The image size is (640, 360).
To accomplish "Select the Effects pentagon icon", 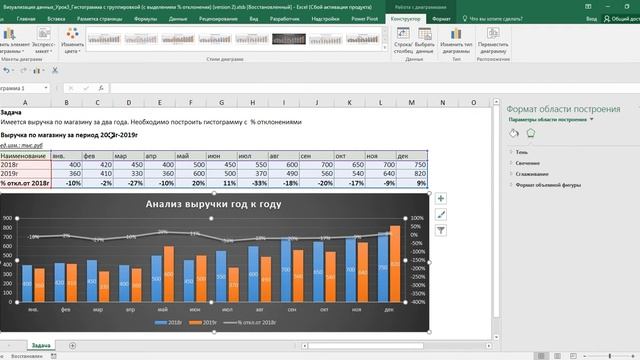I will click(531, 133).
